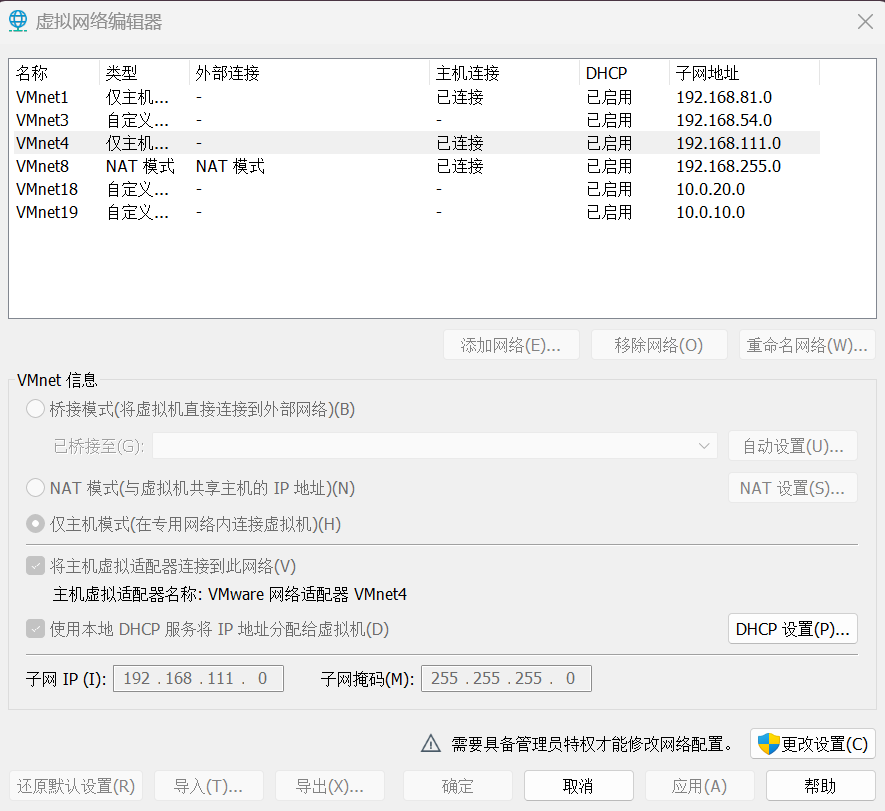Click the Virtual Network Editor globe icon

(x=18, y=21)
